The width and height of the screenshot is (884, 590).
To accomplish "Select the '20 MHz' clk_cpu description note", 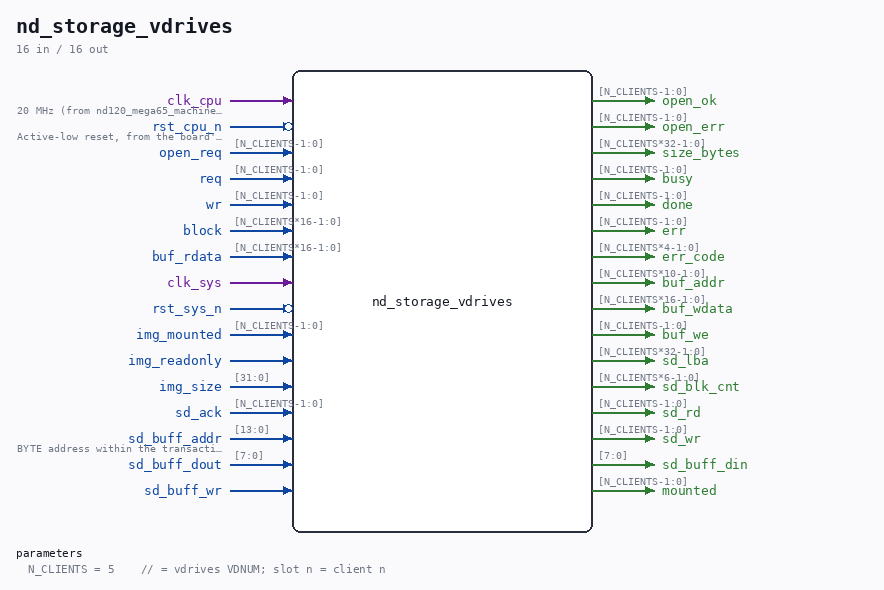I will pyautogui.click(x=119, y=110).
